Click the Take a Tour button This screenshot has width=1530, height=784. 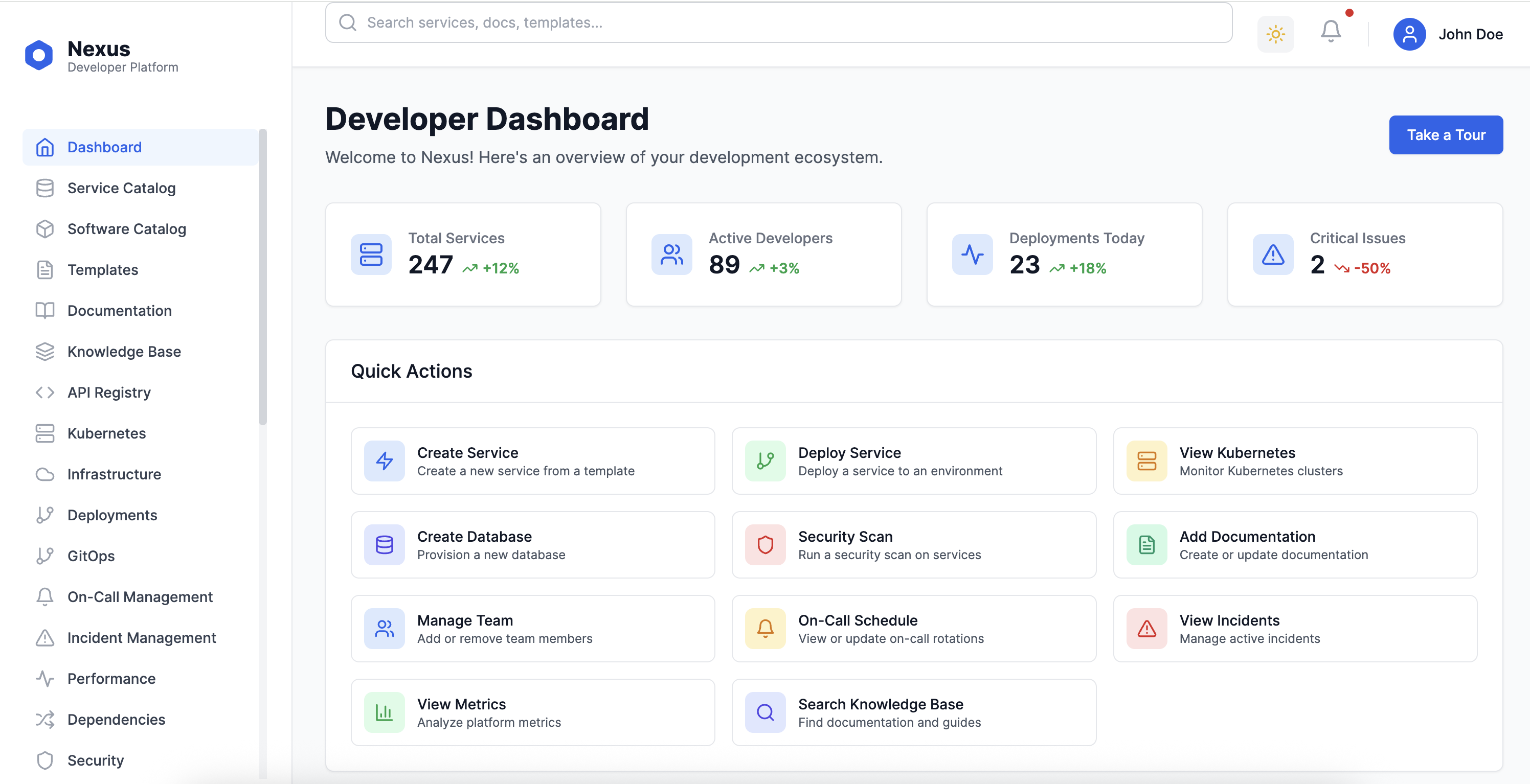point(1445,135)
